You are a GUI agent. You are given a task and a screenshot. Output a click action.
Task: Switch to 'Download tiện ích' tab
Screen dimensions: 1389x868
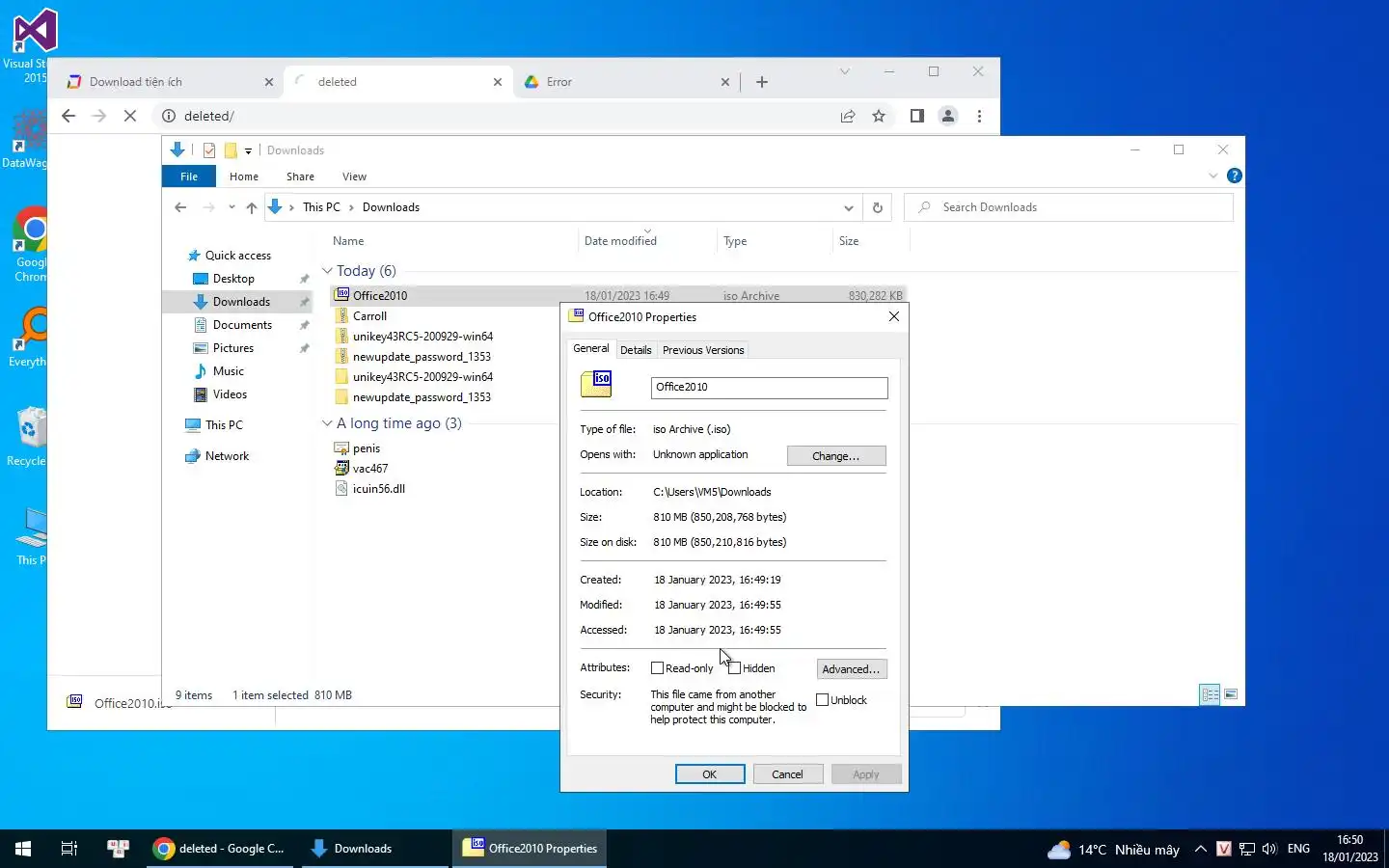pos(170,82)
